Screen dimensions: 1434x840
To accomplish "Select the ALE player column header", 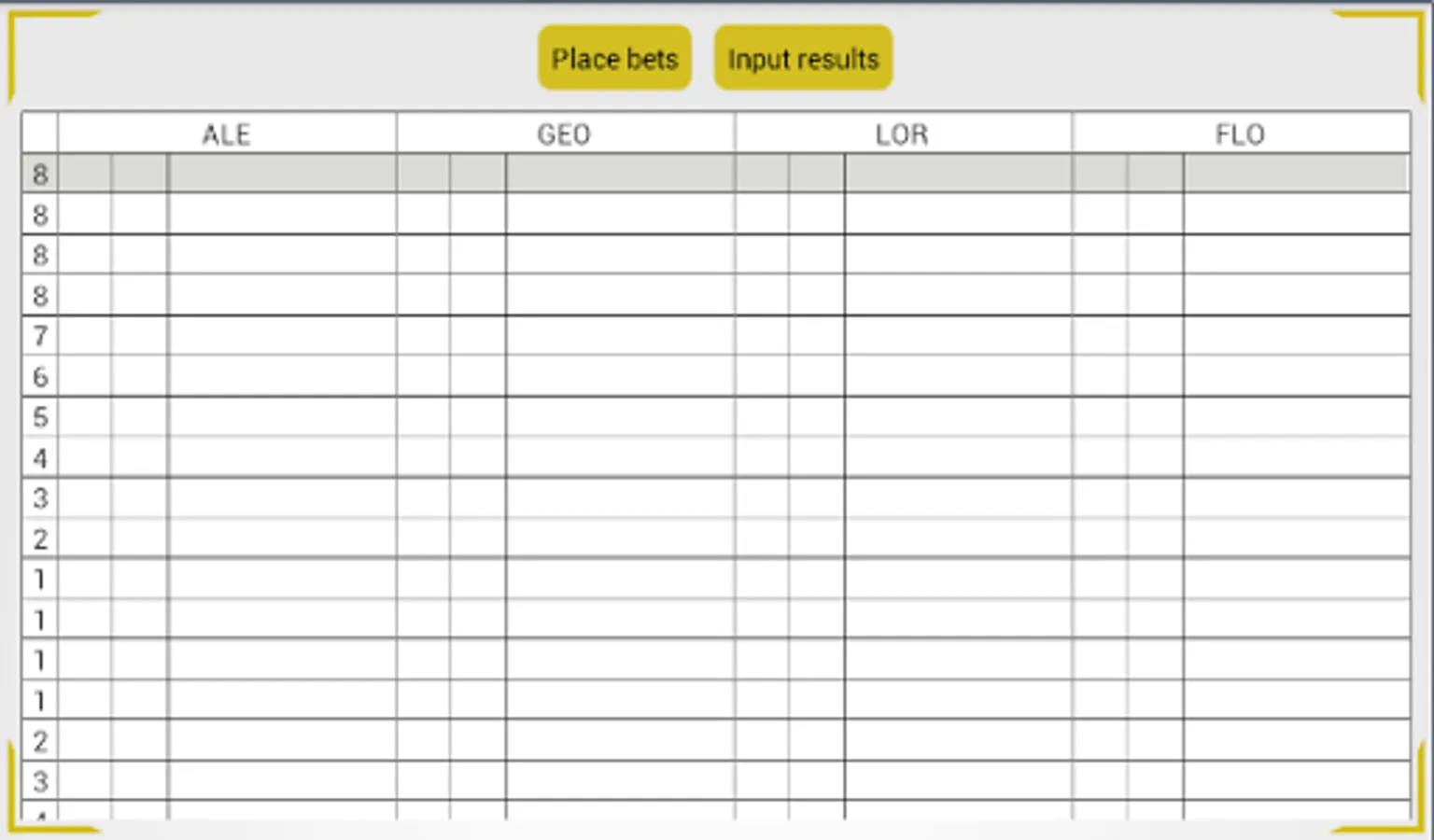I will (x=227, y=134).
